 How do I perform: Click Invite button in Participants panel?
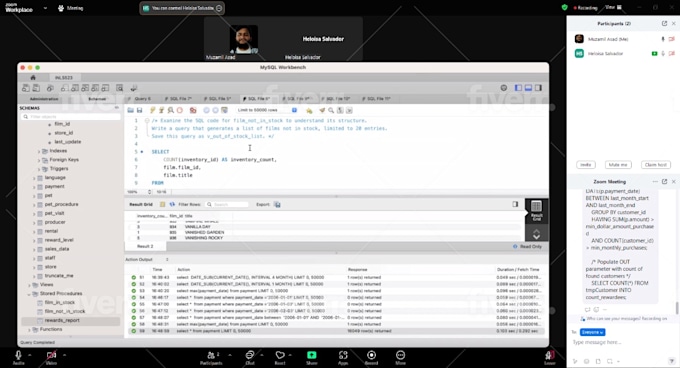tap(586, 165)
